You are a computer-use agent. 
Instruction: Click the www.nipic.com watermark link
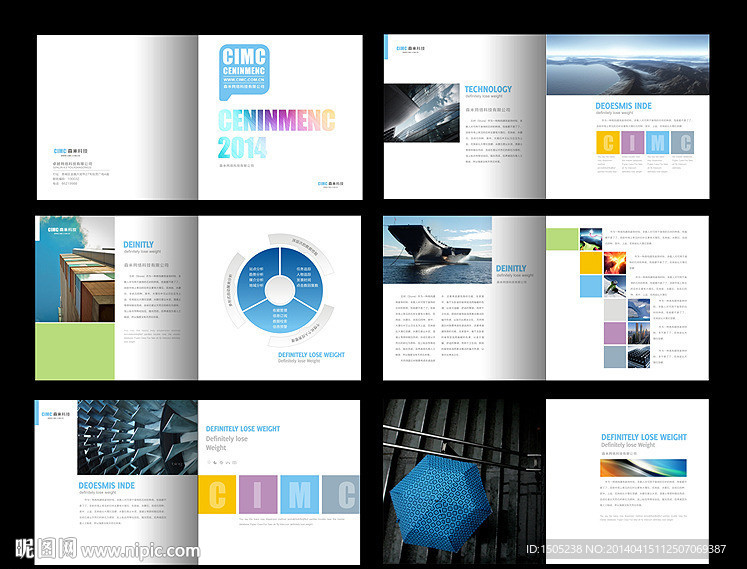click(140, 551)
